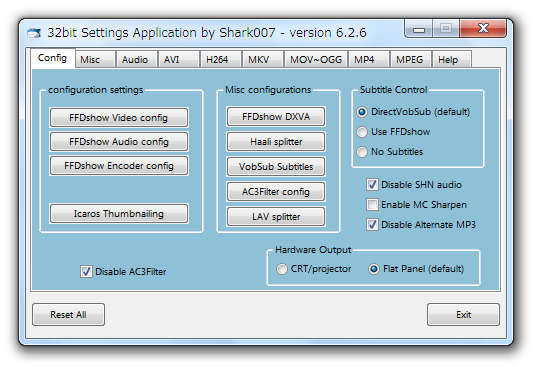The height and width of the screenshot is (367, 535).
Task: Select the MKV tab
Action: (x=263, y=60)
